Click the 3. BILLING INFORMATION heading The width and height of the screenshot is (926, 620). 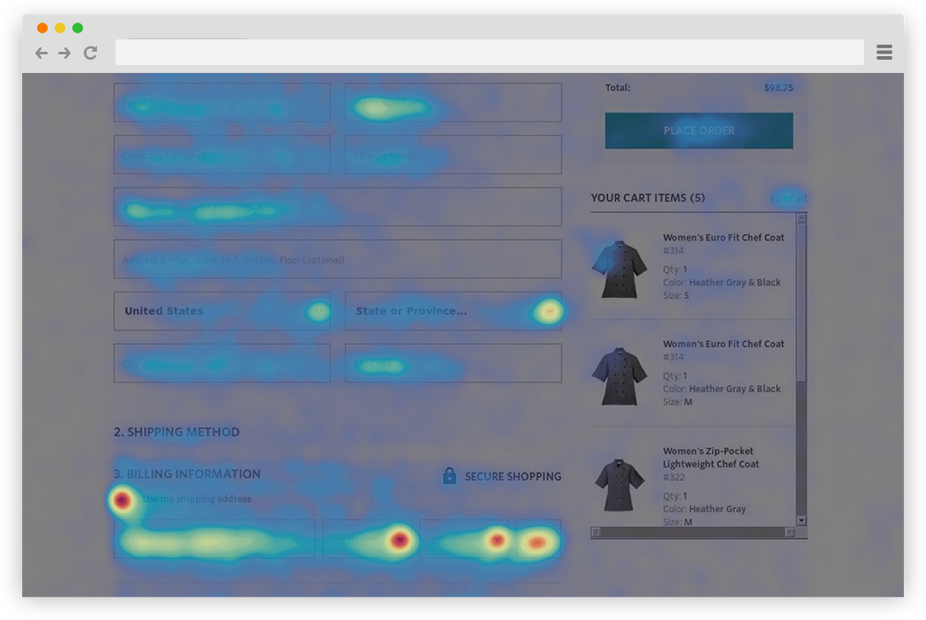coord(187,474)
